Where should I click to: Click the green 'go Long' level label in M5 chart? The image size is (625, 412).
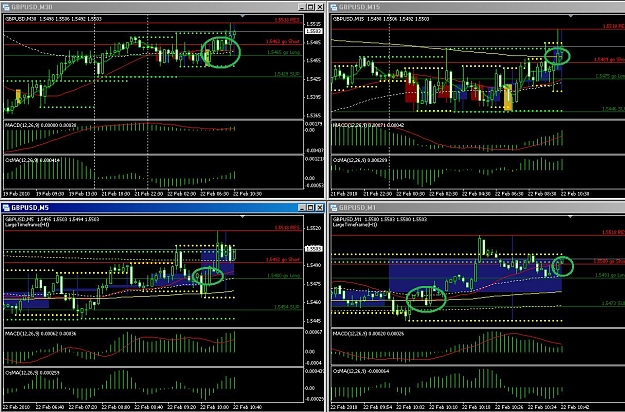tap(283, 275)
